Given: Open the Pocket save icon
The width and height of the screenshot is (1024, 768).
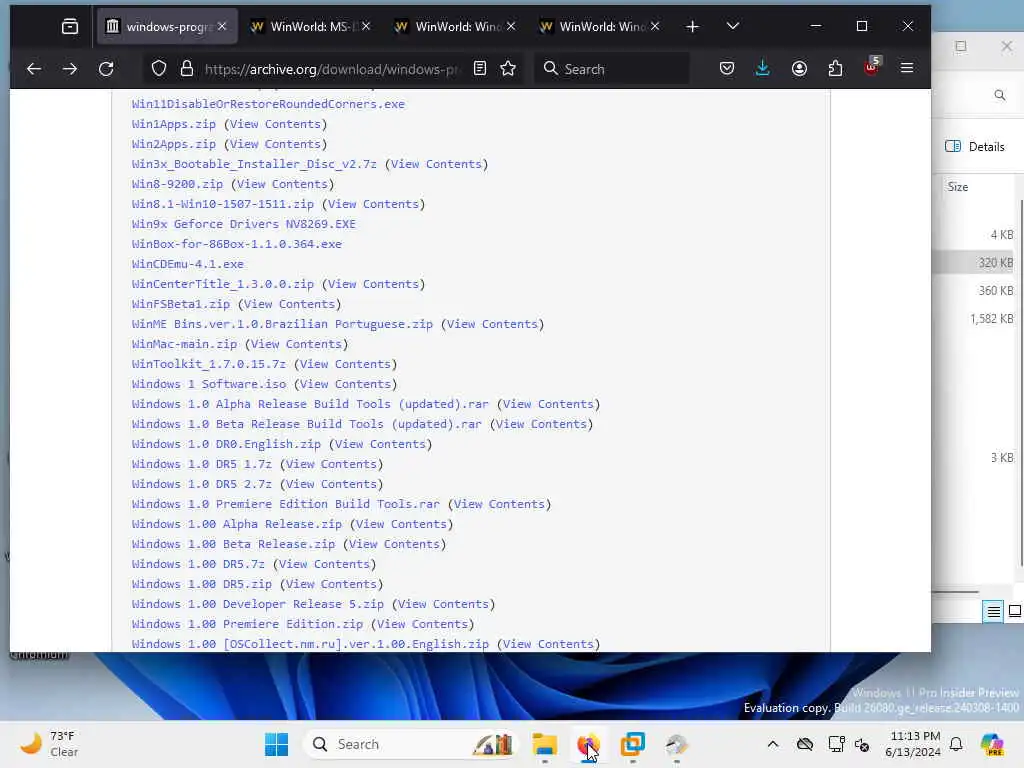Looking at the screenshot, I should (727, 69).
